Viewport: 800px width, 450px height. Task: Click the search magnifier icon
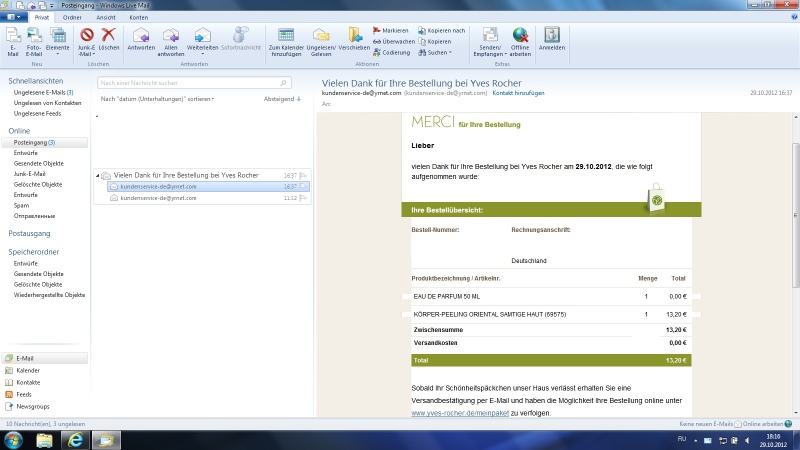[284, 83]
